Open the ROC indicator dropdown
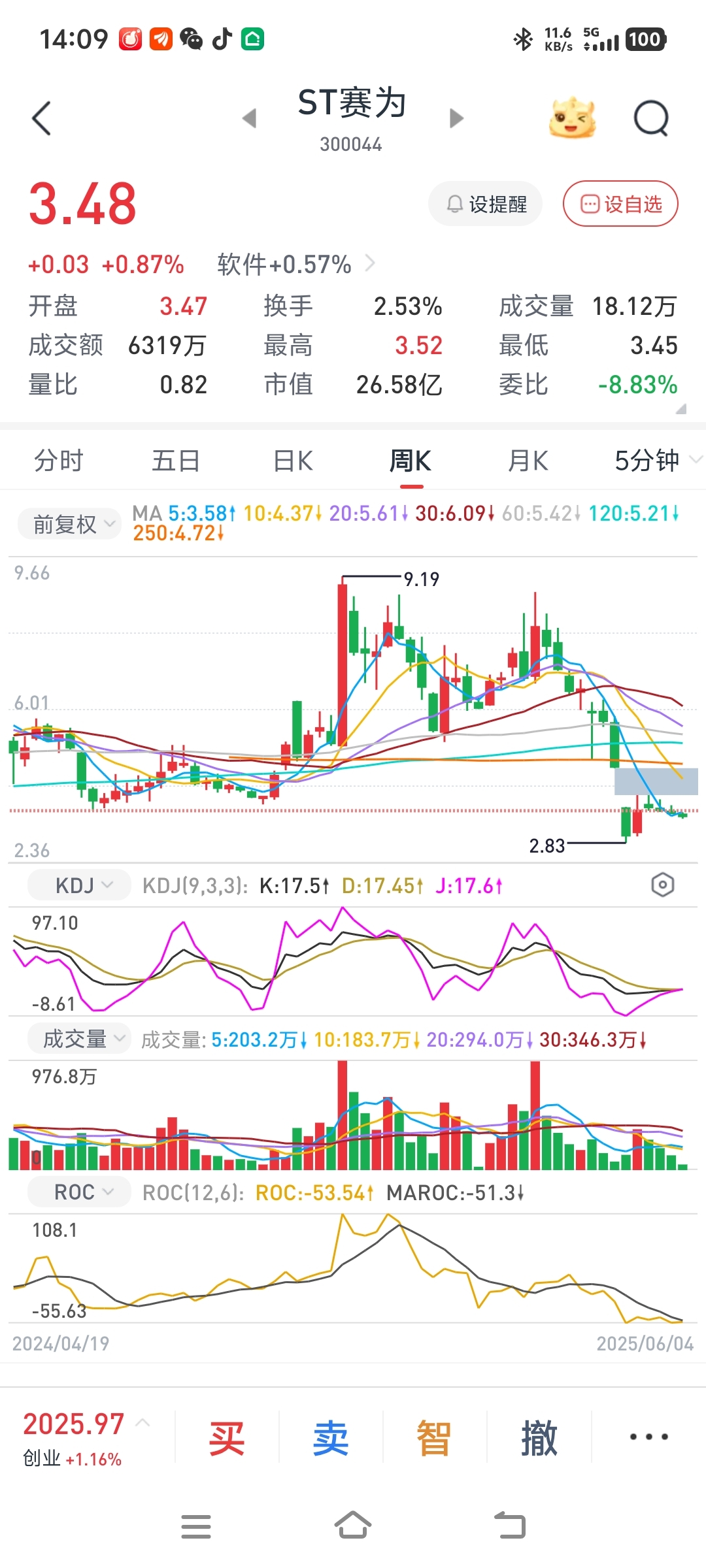The image size is (706, 1568). [x=80, y=1192]
